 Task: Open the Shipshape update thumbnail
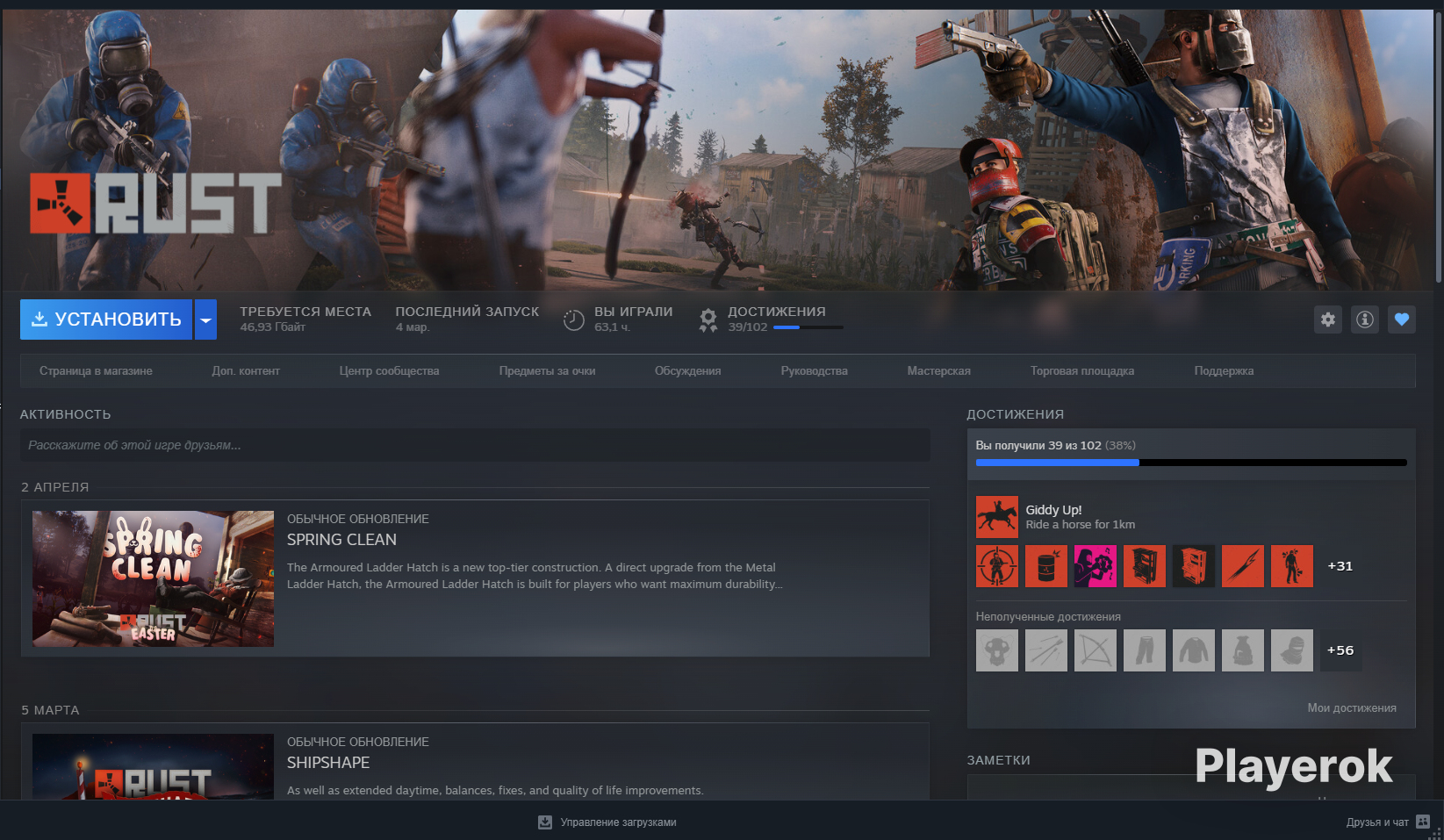[153, 766]
